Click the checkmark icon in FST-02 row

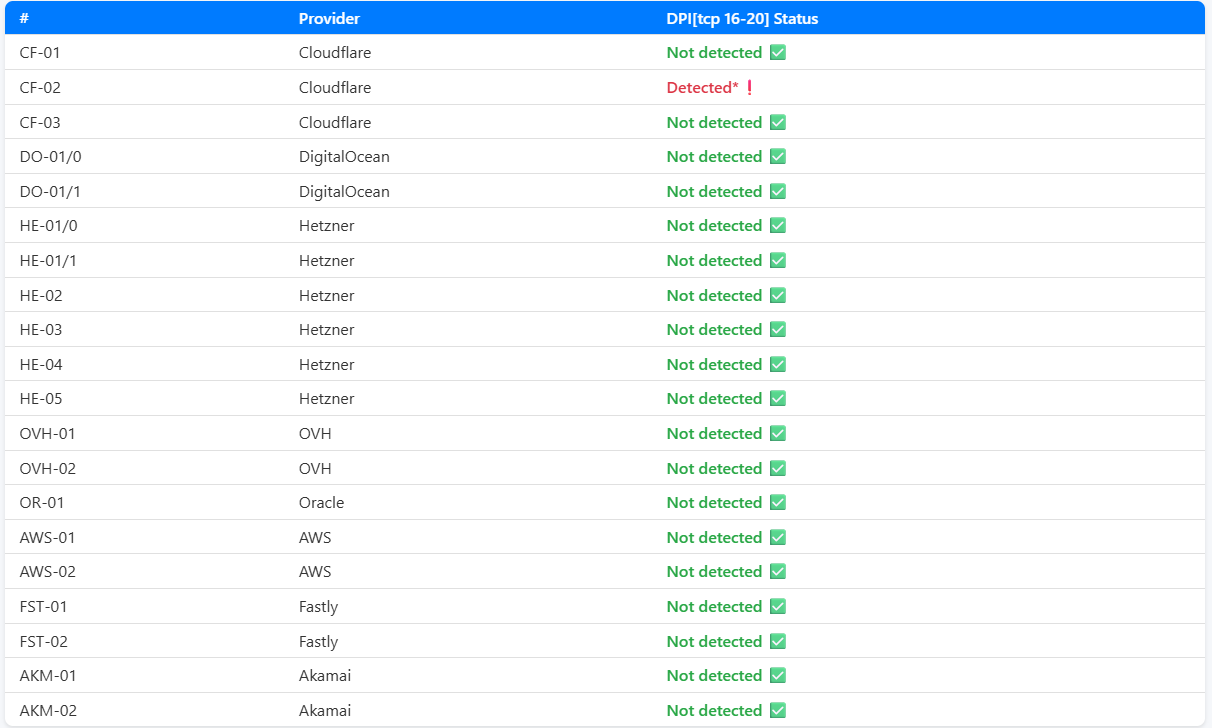[777, 641]
